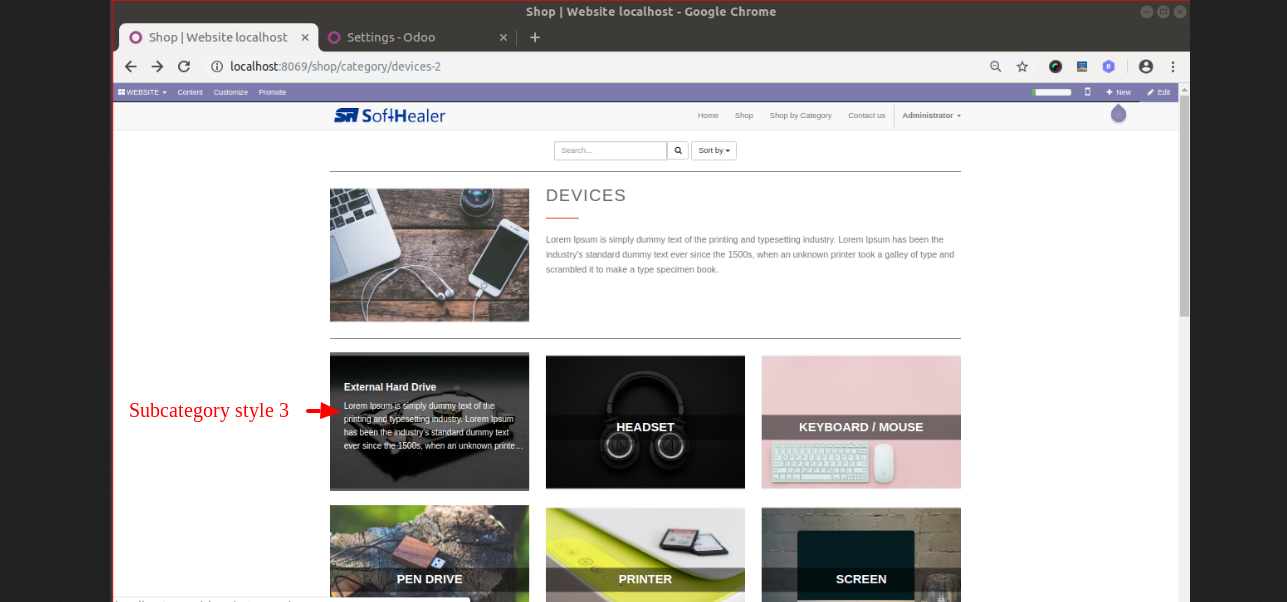Open the color picker browser extension
The height and width of the screenshot is (602, 1287).
(1055, 67)
